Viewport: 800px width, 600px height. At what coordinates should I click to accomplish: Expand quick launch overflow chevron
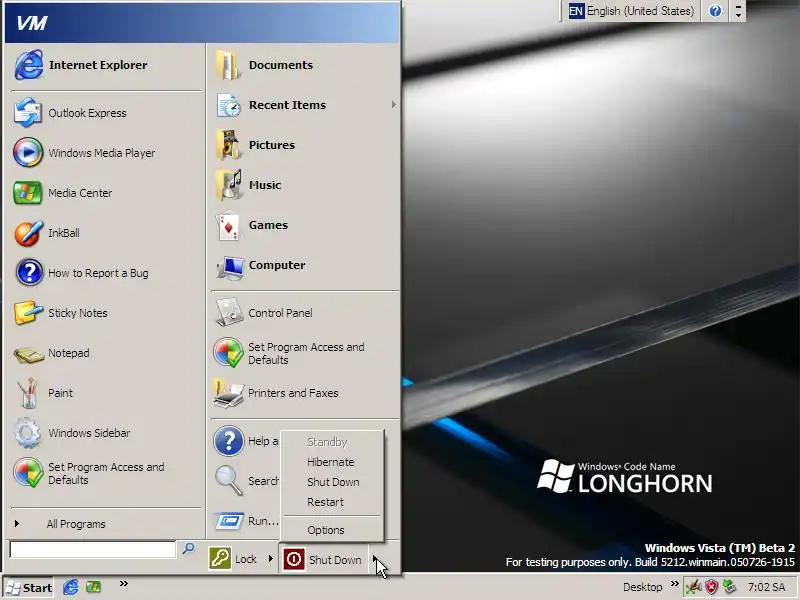pos(123,584)
